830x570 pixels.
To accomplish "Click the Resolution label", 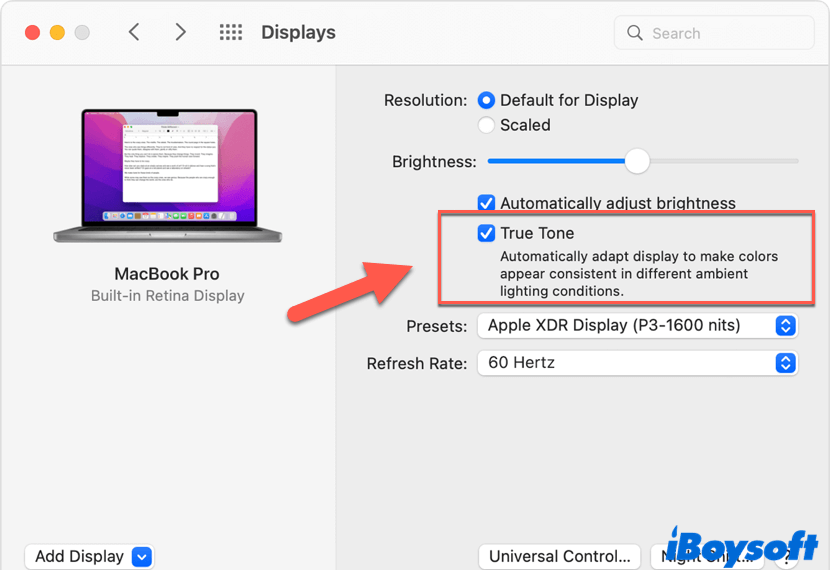I will click(x=426, y=100).
